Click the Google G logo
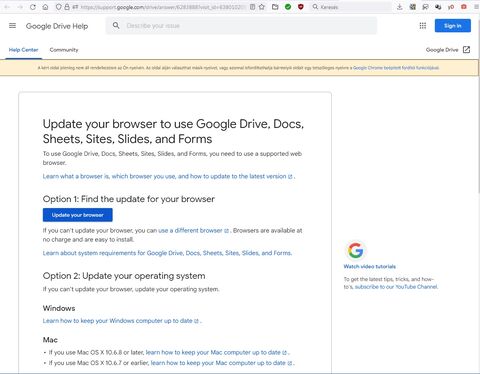Image resolution: width=480 pixels, height=374 pixels. 355,250
